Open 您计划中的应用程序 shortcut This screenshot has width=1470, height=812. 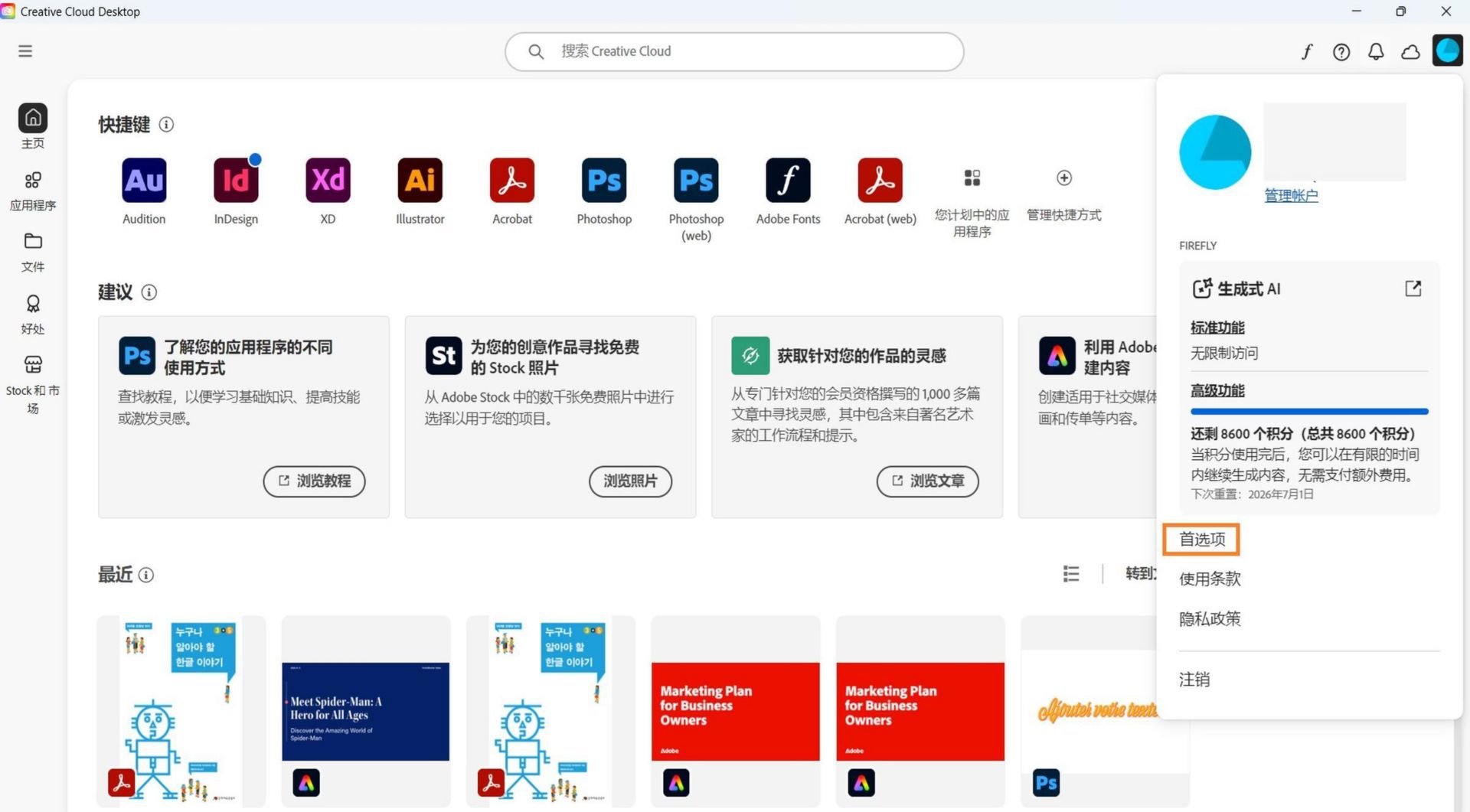tap(972, 203)
